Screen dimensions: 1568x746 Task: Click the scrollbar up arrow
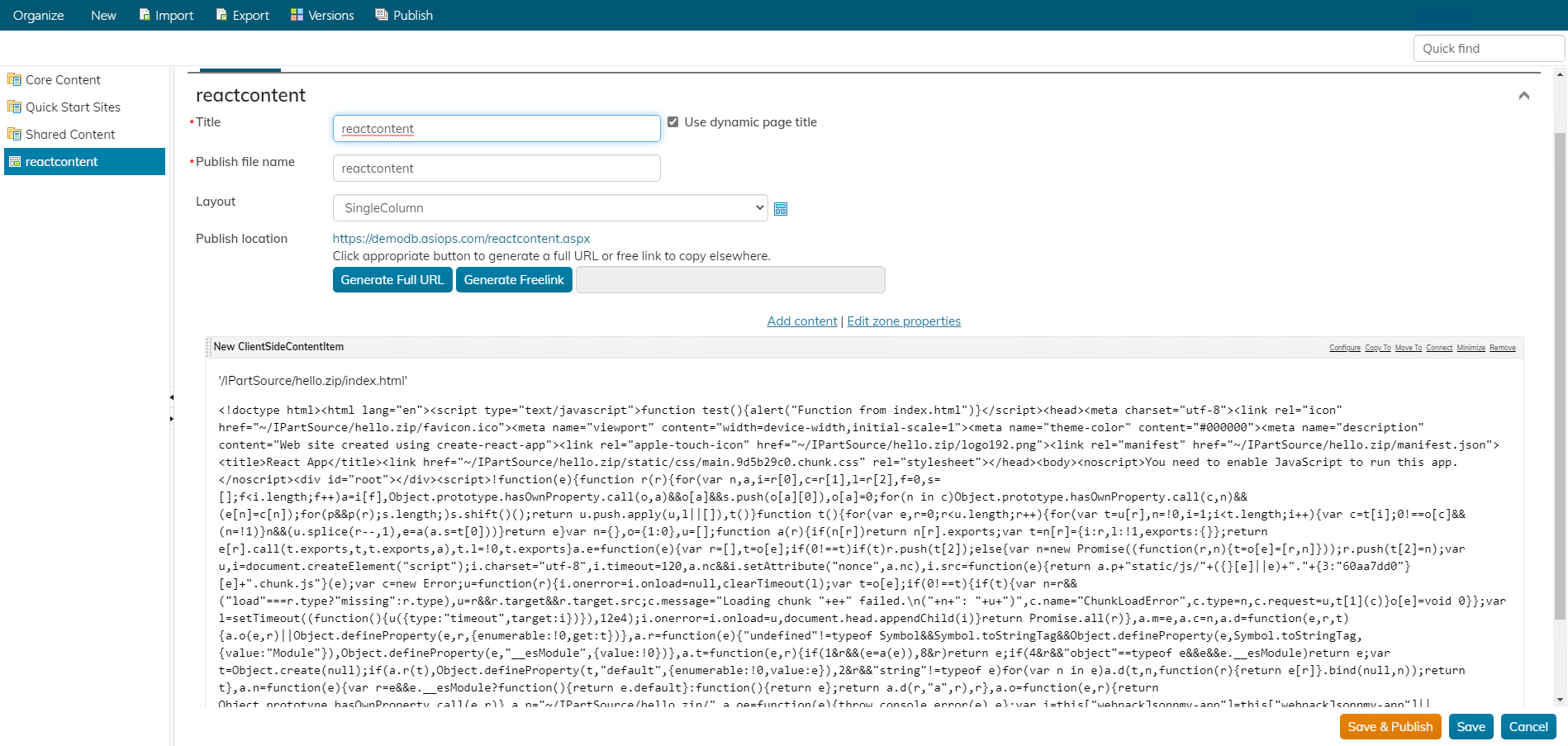1561,74
